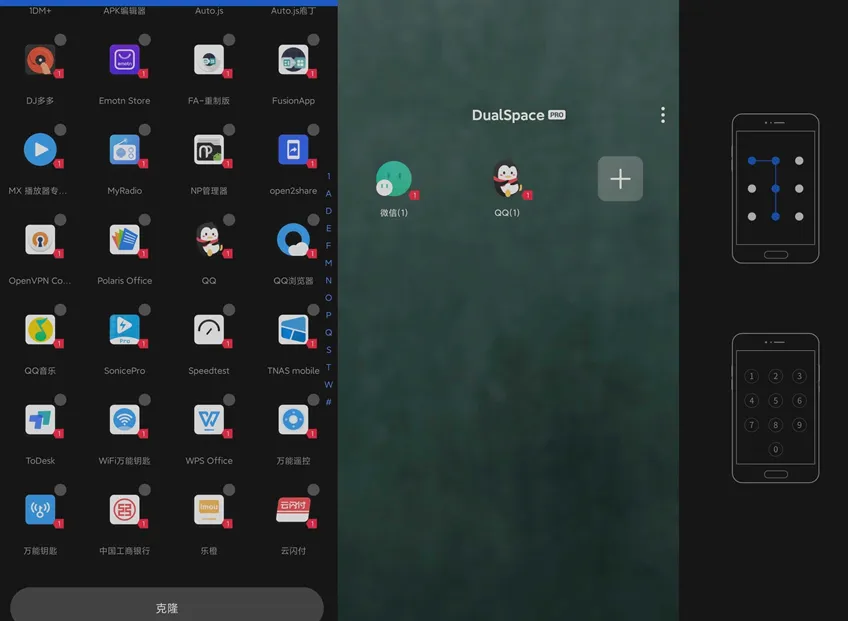The width and height of the screenshot is (848, 621).
Task: Open cloned 微信(1) in DualSpace
Action: 394,179
